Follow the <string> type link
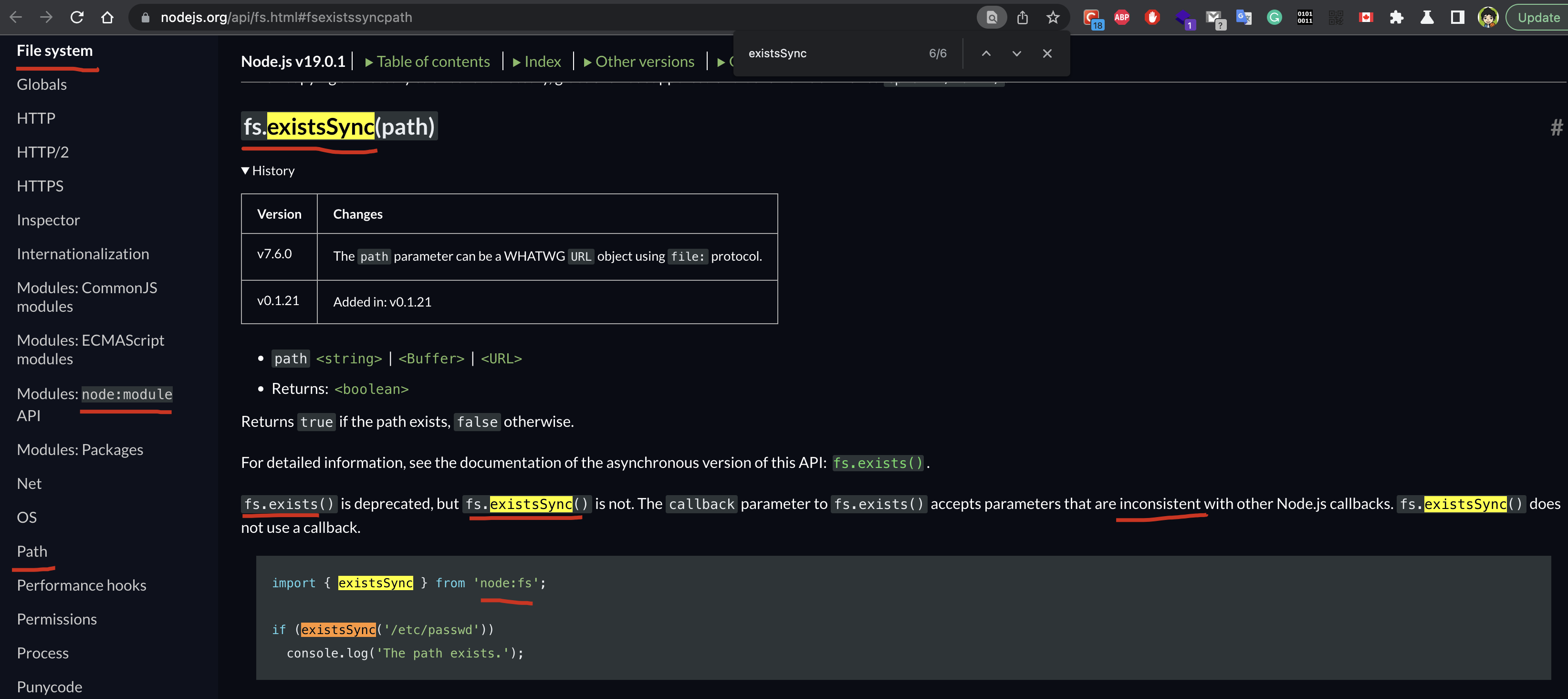Image resolution: width=1568 pixels, height=699 pixels. 349,359
